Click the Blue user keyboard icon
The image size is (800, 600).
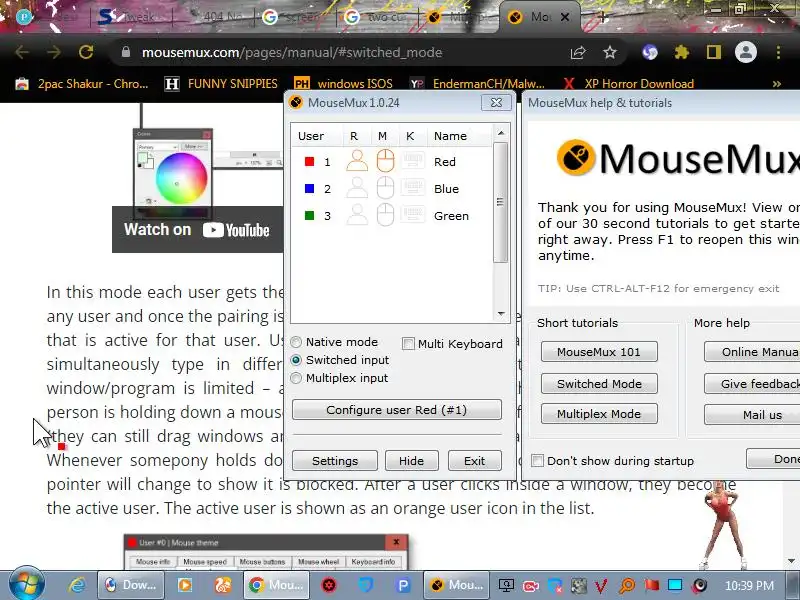click(x=413, y=188)
